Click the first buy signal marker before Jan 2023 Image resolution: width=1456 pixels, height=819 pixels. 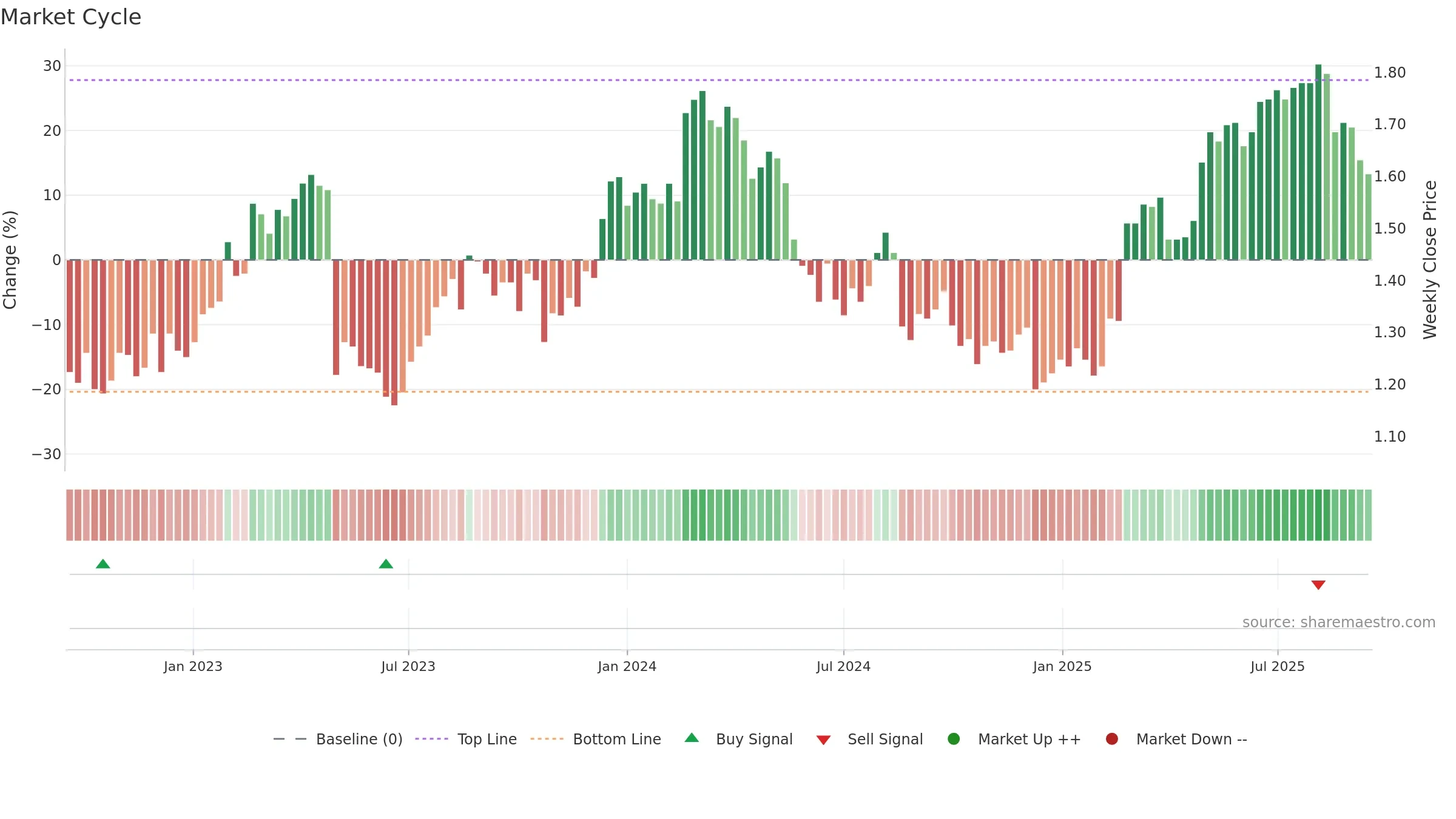tap(103, 564)
